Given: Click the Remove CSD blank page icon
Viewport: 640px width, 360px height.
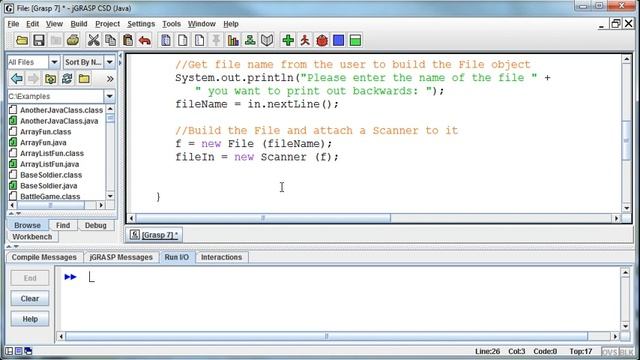Looking at the screenshot, I should (183, 40).
